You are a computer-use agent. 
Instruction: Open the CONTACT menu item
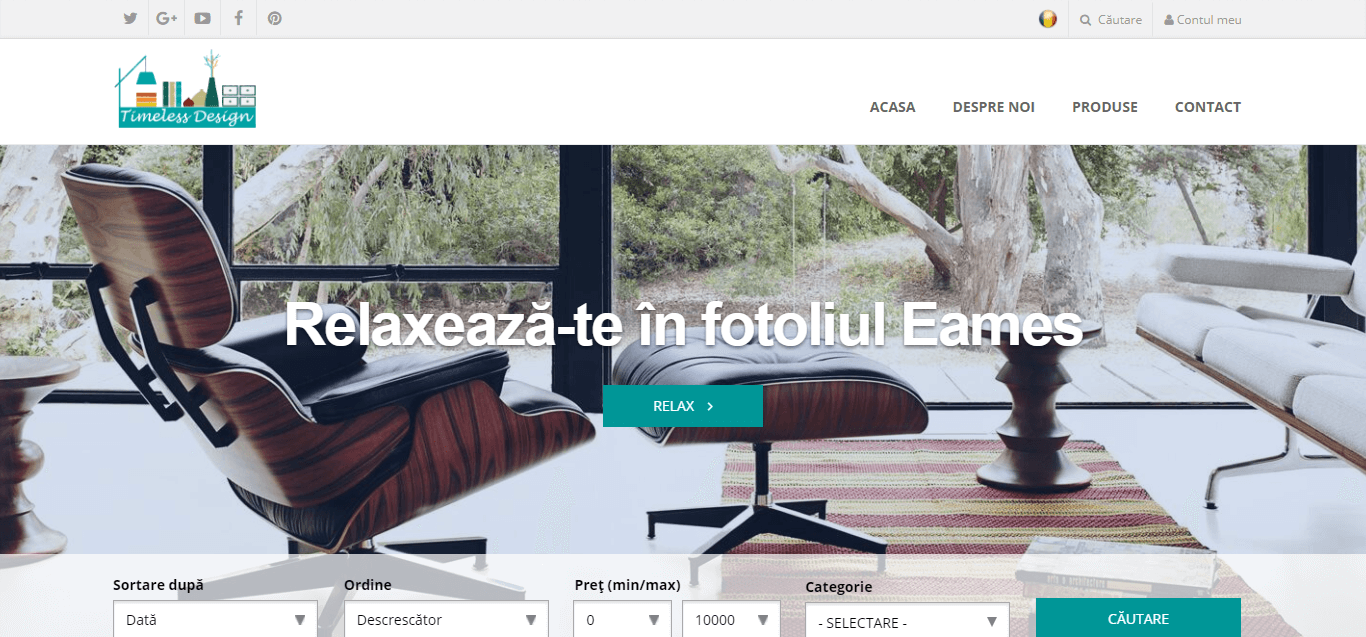point(1208,107)
